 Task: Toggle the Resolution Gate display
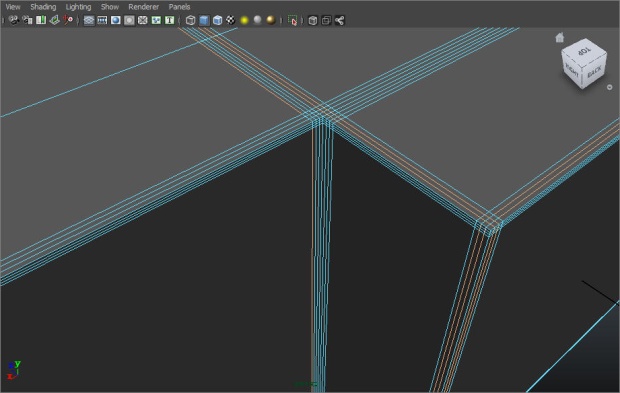point(115,20)
